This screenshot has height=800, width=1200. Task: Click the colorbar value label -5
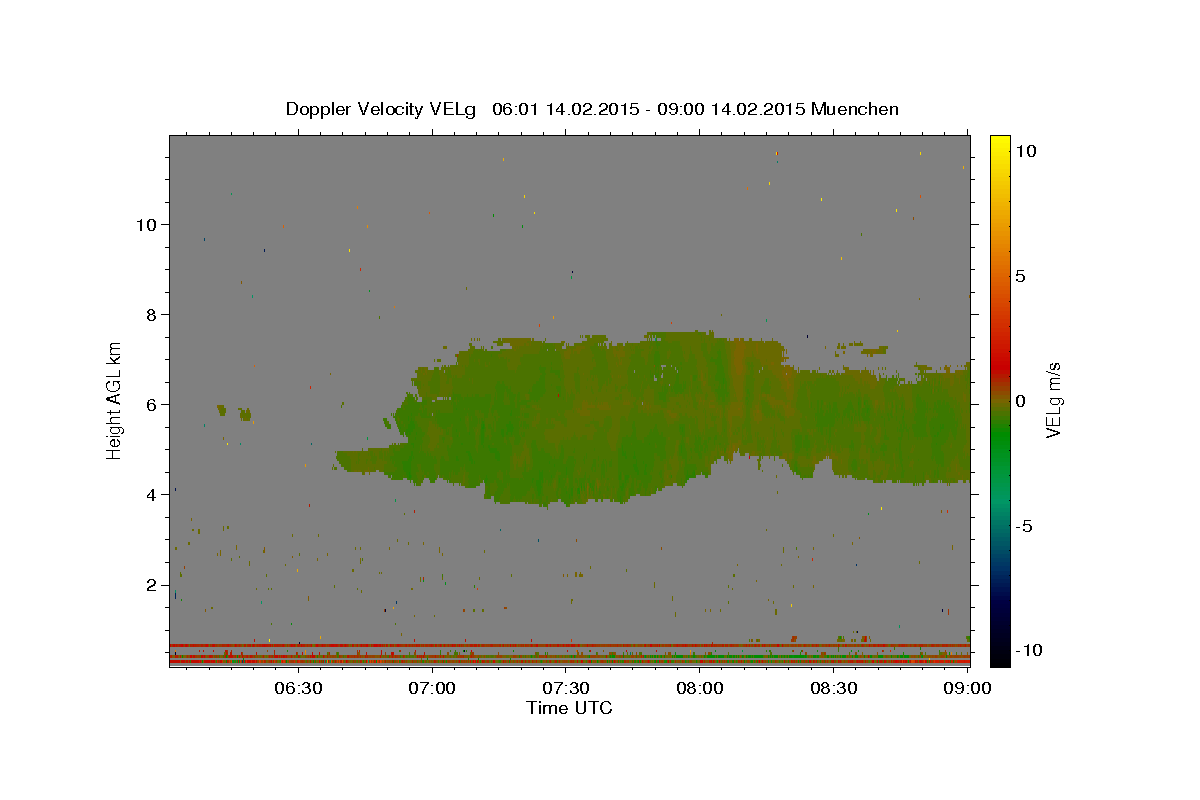[1024, 526]
